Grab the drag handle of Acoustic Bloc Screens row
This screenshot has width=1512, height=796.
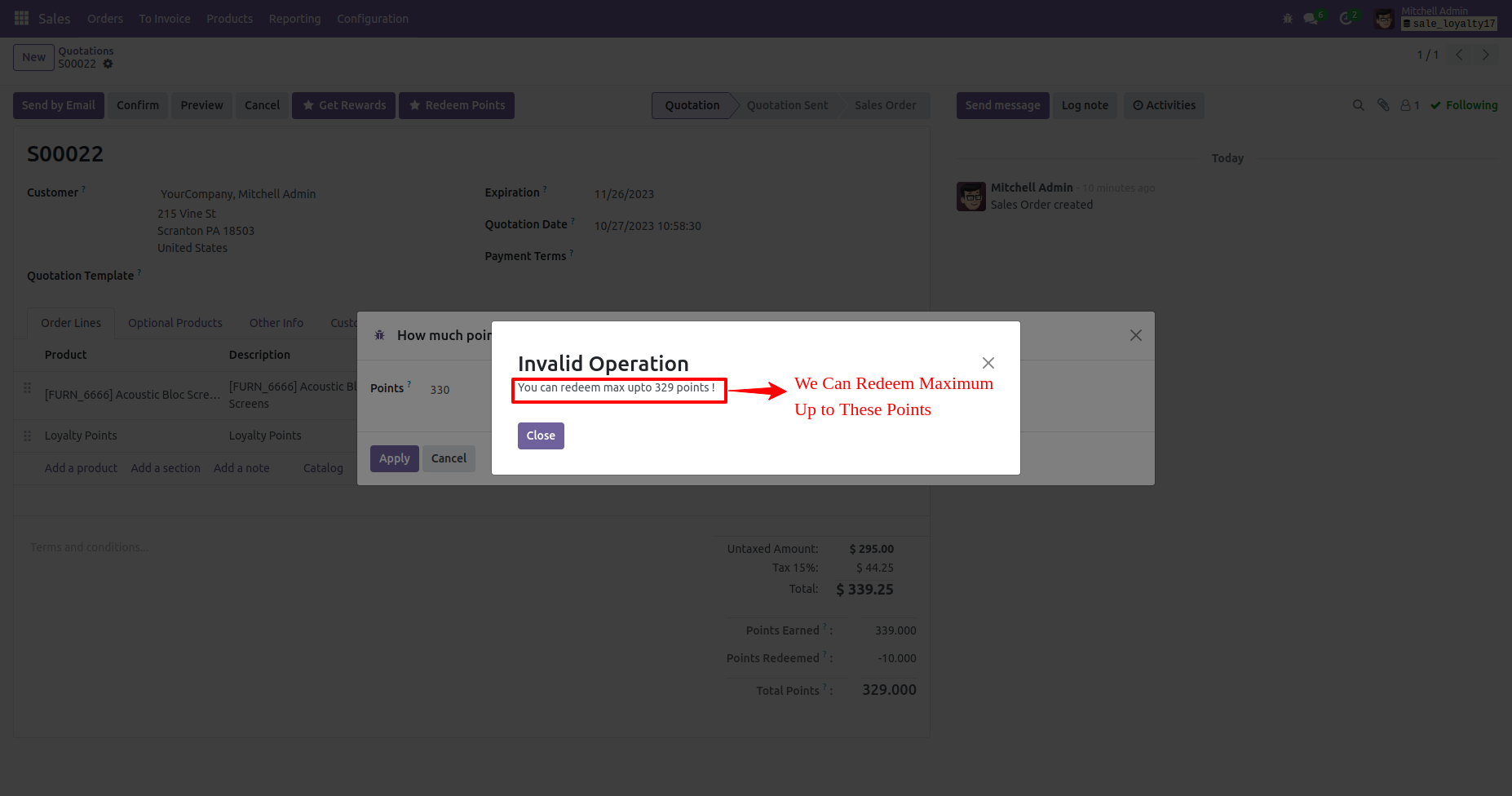(27, 388)
